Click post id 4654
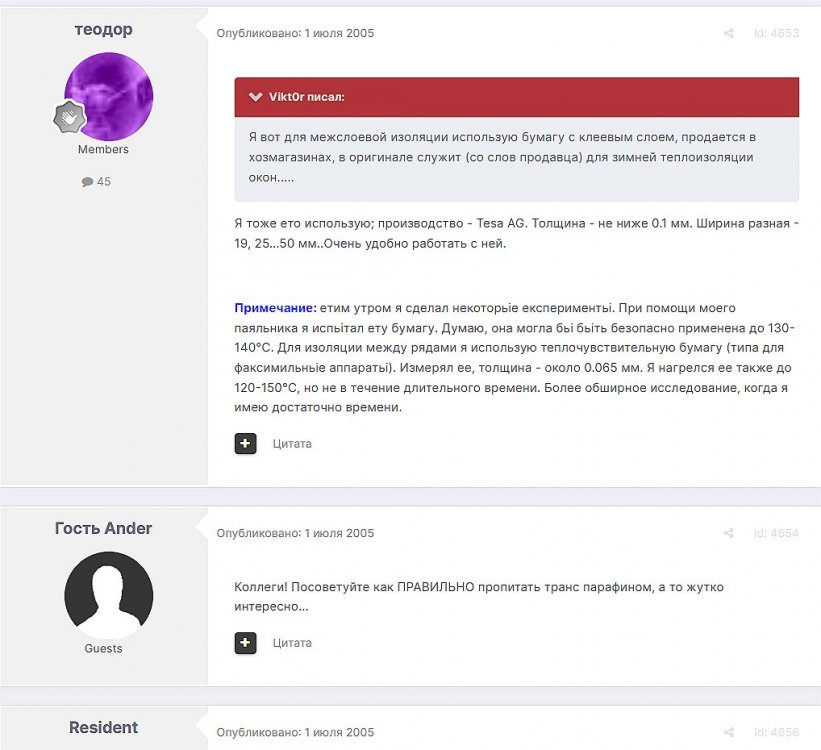Image resolution: width=821 pixels, height=750 pixels. pos(776,533)
